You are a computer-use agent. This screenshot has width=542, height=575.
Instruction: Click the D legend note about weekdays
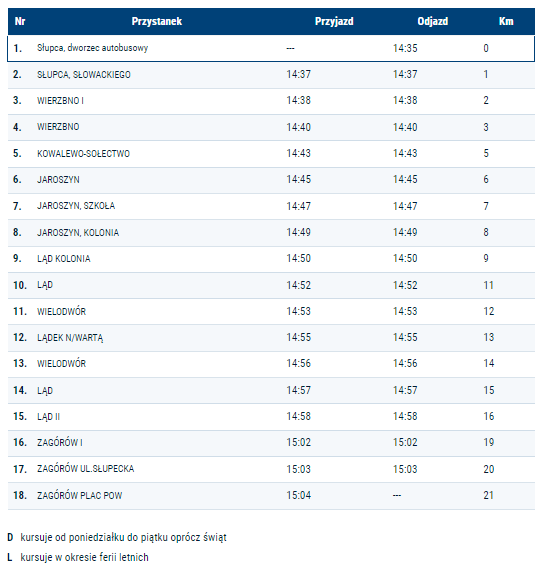[x=117, y=538]
